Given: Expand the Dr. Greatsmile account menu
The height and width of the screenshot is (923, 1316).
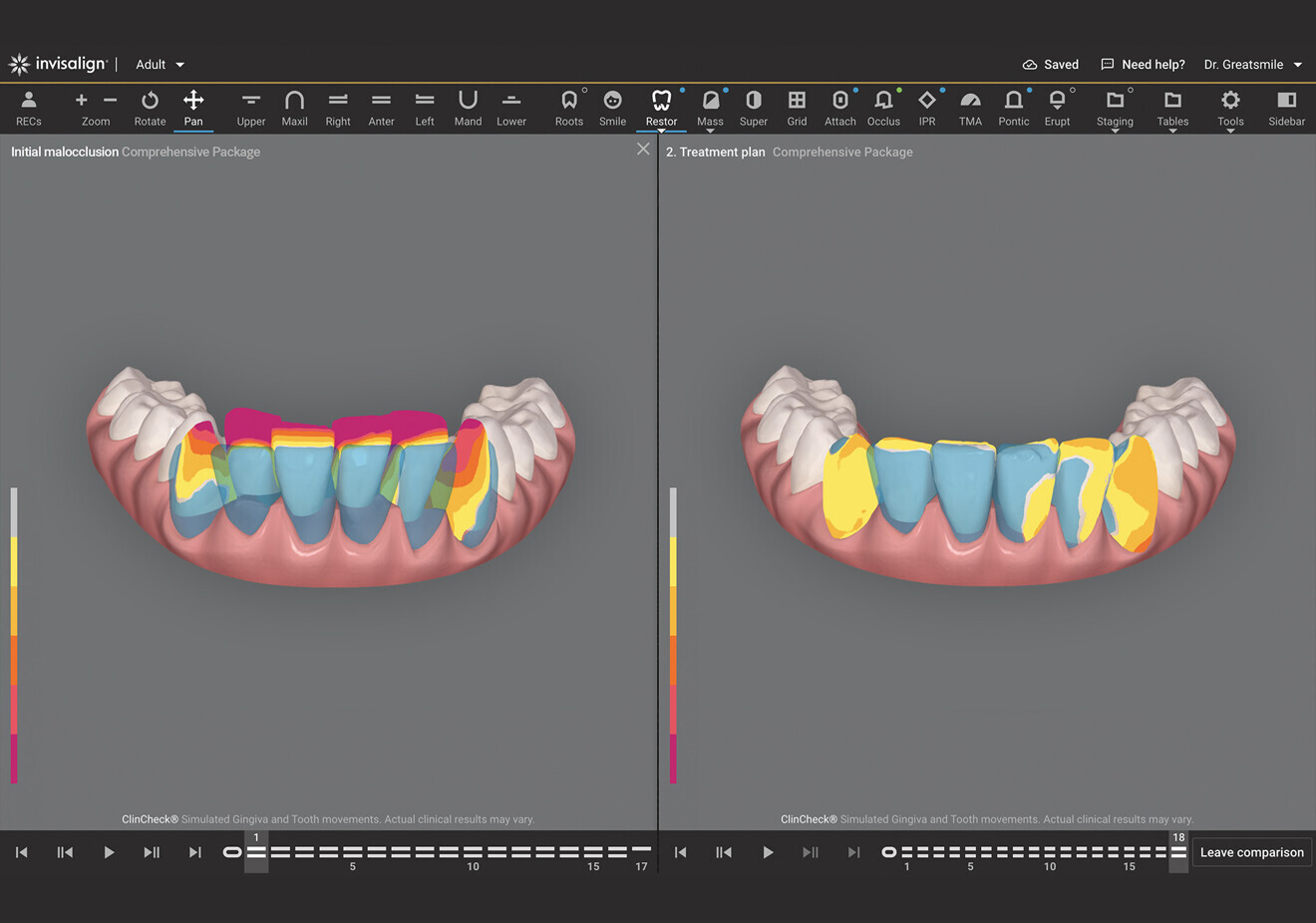Looking at the screenshot, I should pos(1253,64).
